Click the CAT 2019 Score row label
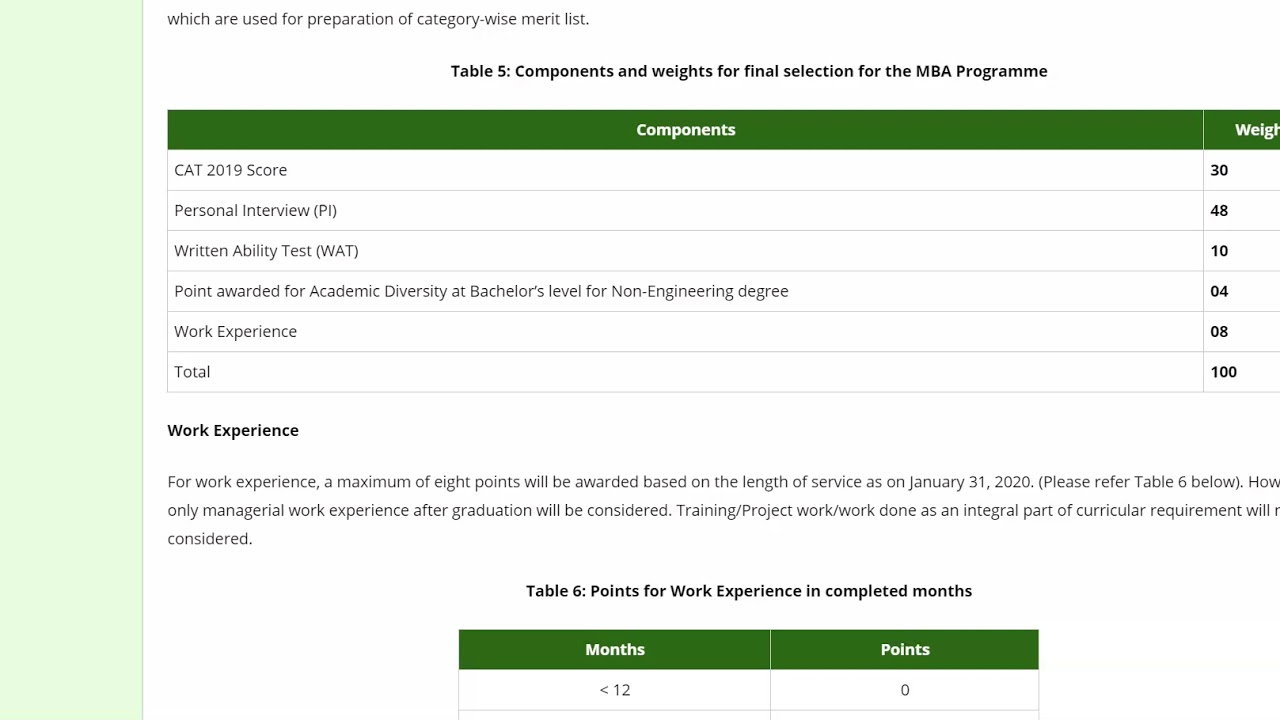 tap(230, 170)
